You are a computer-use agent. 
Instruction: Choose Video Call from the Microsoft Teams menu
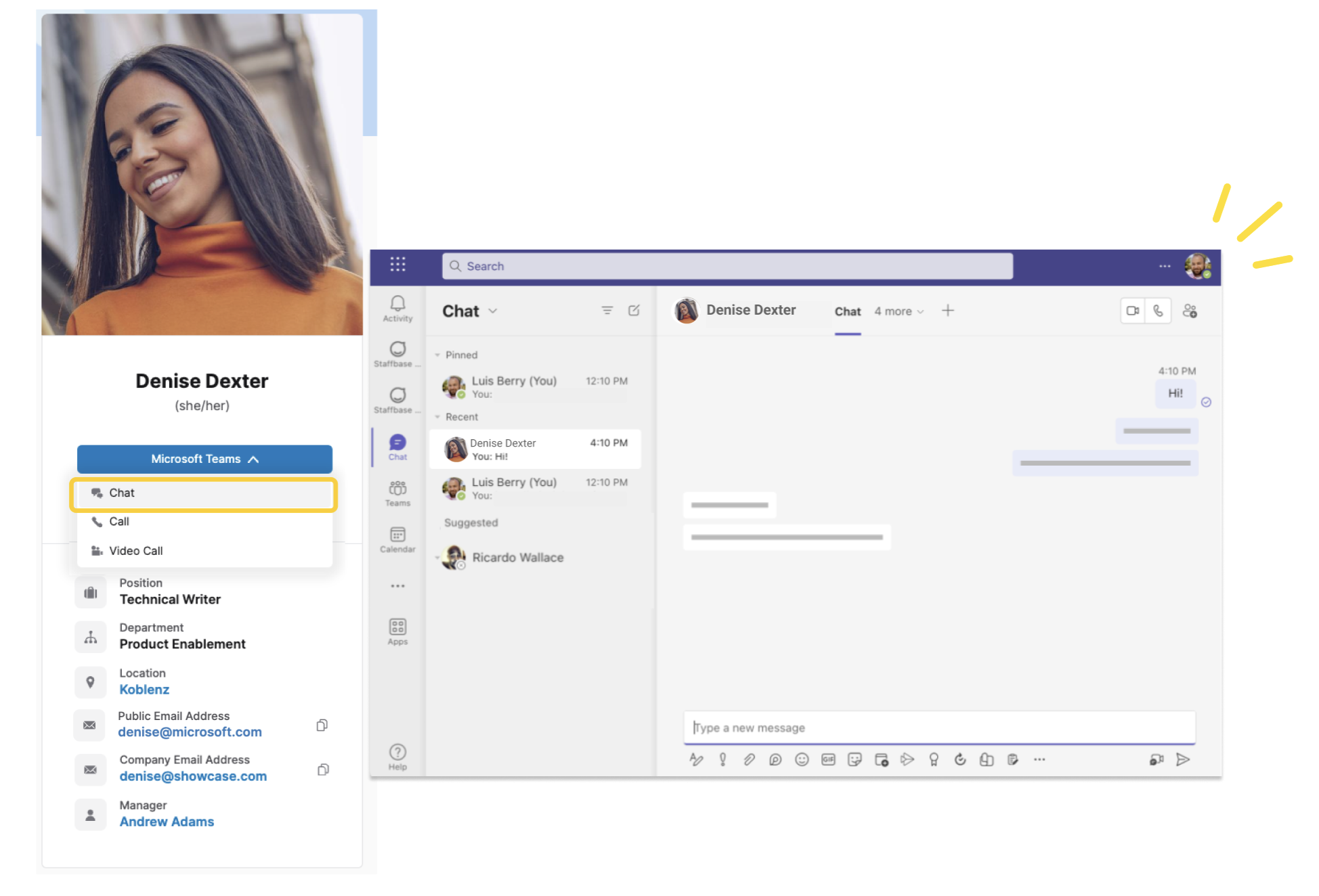[204, 551]
